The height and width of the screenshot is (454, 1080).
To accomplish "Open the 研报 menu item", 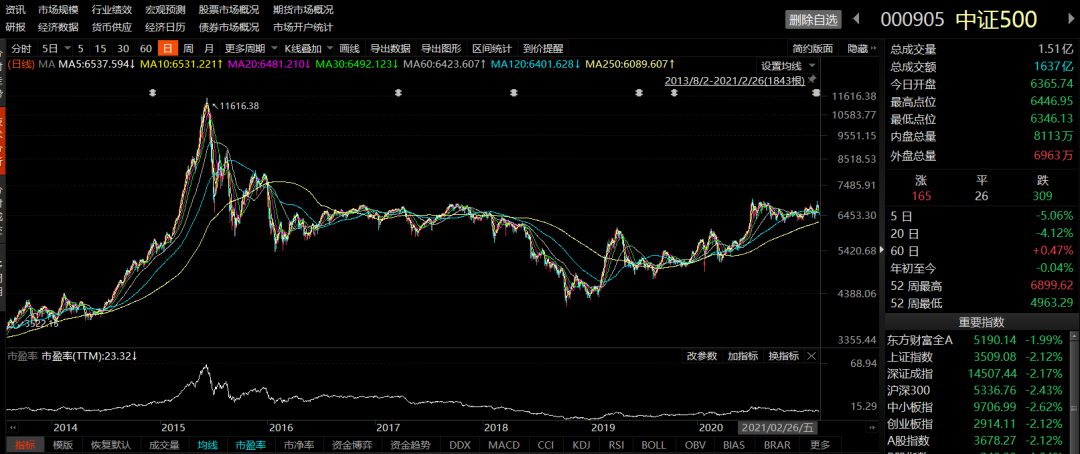I will coord(16,28).
